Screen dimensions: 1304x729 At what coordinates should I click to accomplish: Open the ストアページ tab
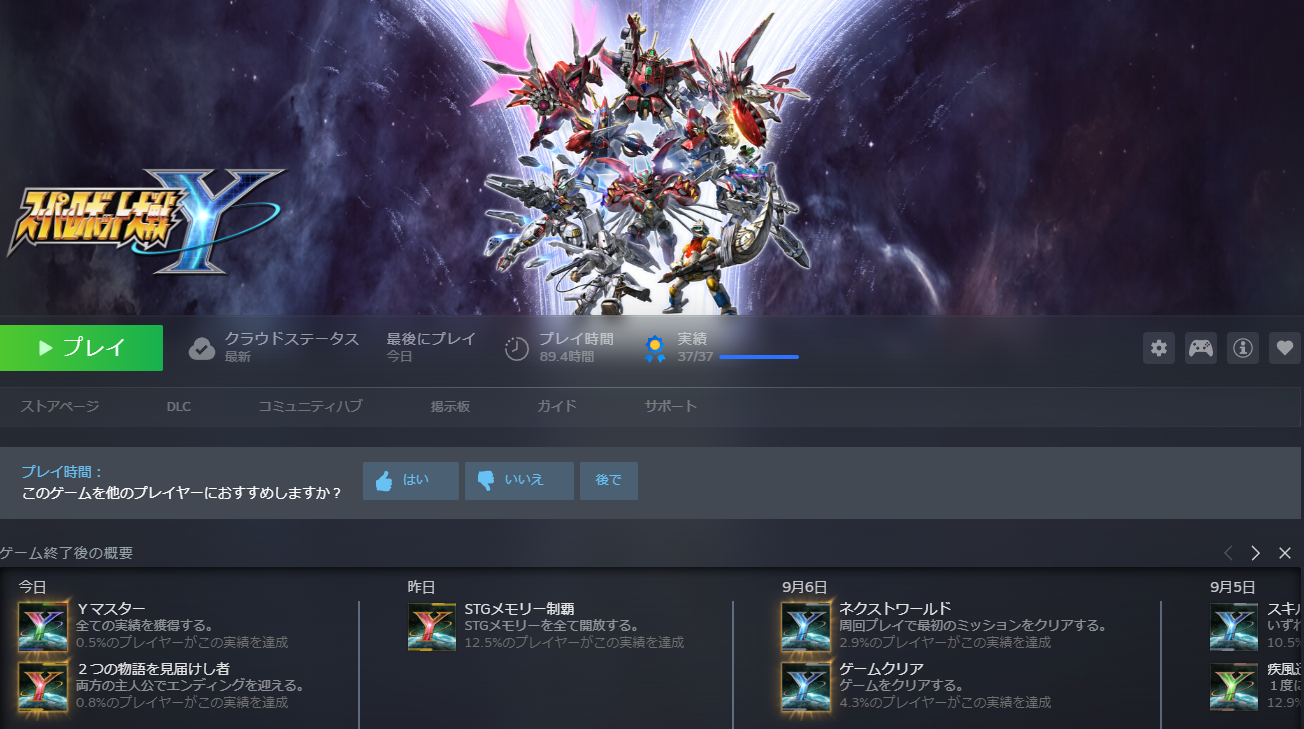[x=60, y=406]
